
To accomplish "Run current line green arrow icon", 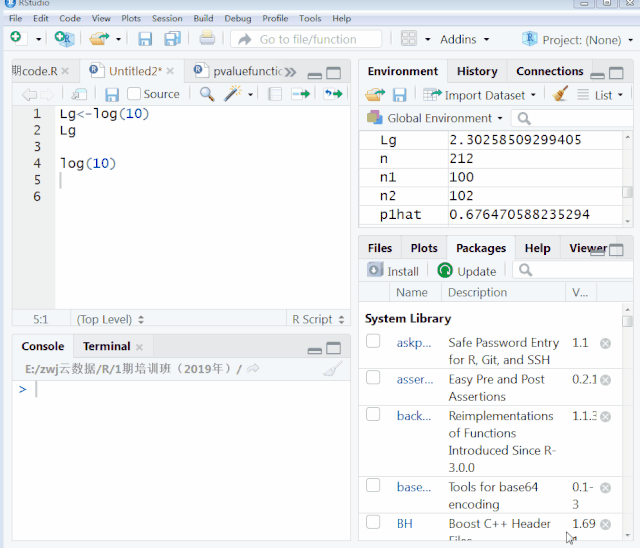I will pos(301,94).
